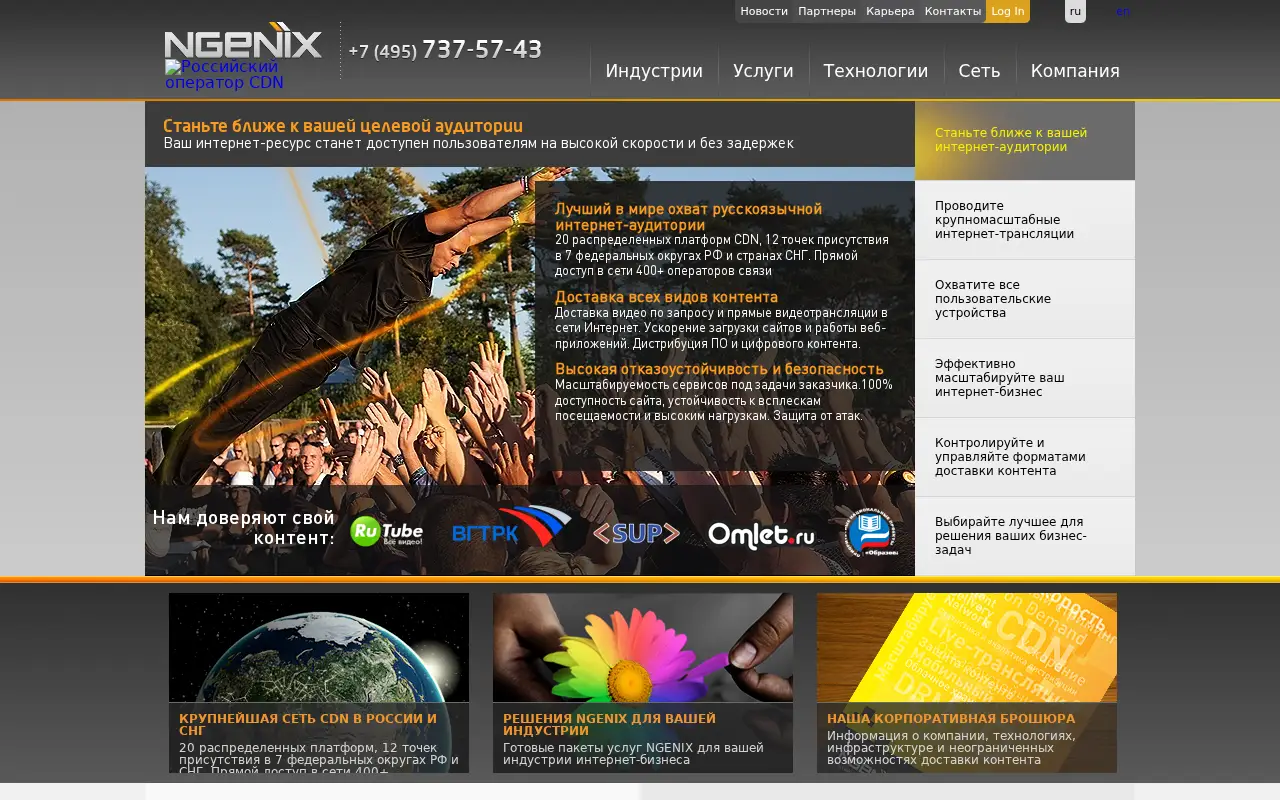The image size is (1280, 800).
Task: Click heading Доставка всех видов контента
Action: tap(666, 297)
